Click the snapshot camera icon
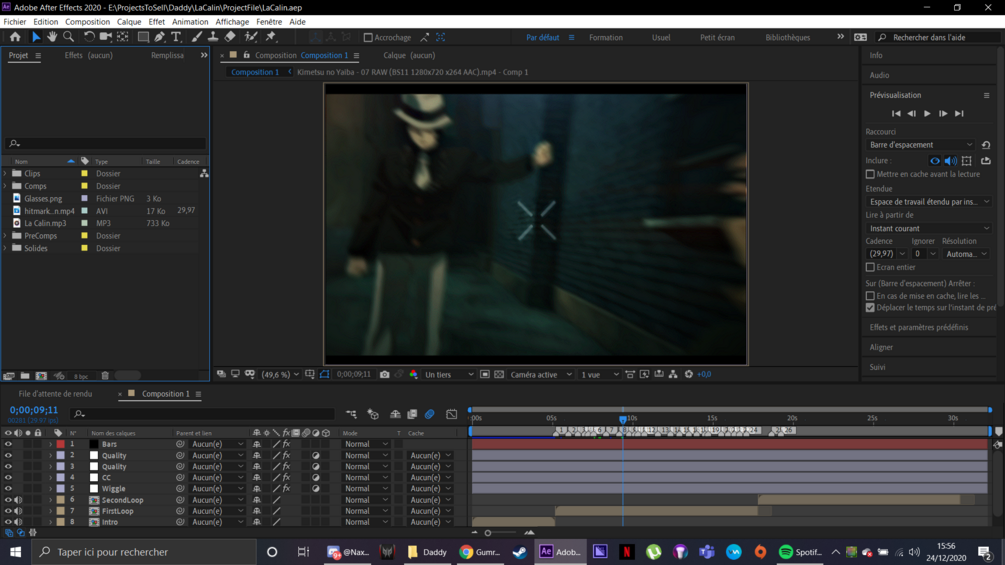 [x=385, y=375]
